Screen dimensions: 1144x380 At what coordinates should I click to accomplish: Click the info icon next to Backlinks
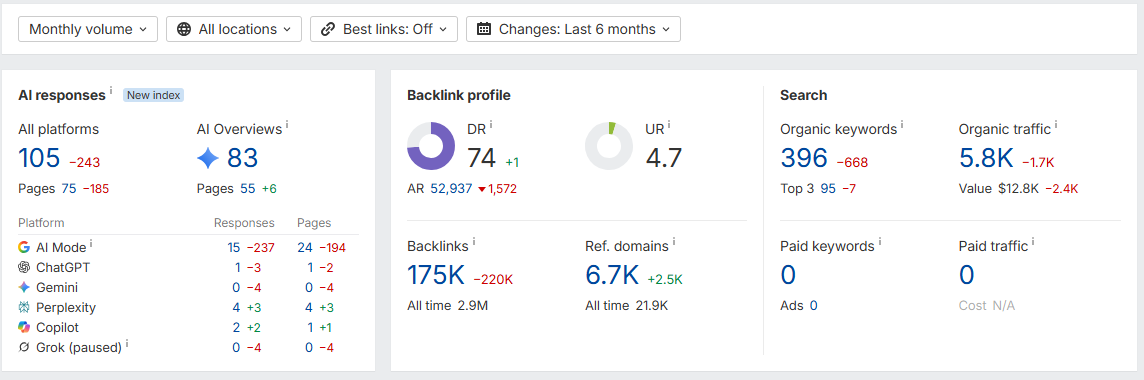click(x=474, y=242)
